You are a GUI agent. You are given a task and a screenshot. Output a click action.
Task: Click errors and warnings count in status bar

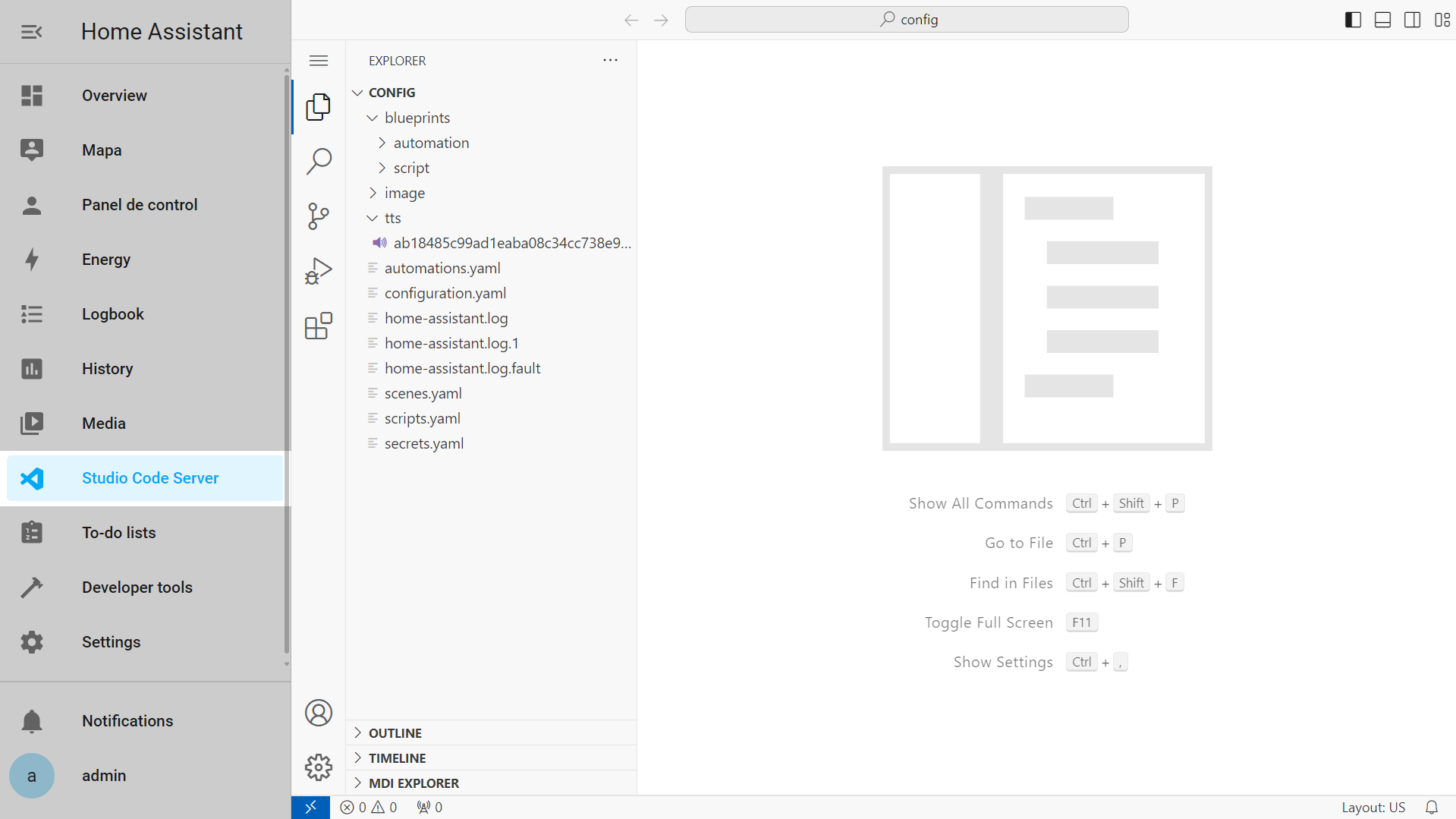[369, 808]
